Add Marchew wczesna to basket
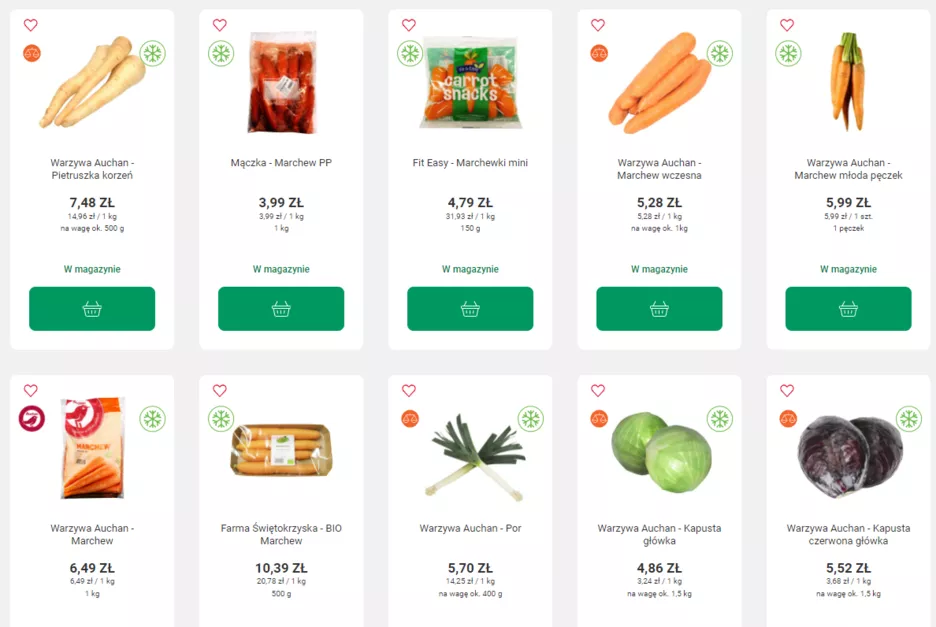 pyautogui.click(x=659, y=309)
